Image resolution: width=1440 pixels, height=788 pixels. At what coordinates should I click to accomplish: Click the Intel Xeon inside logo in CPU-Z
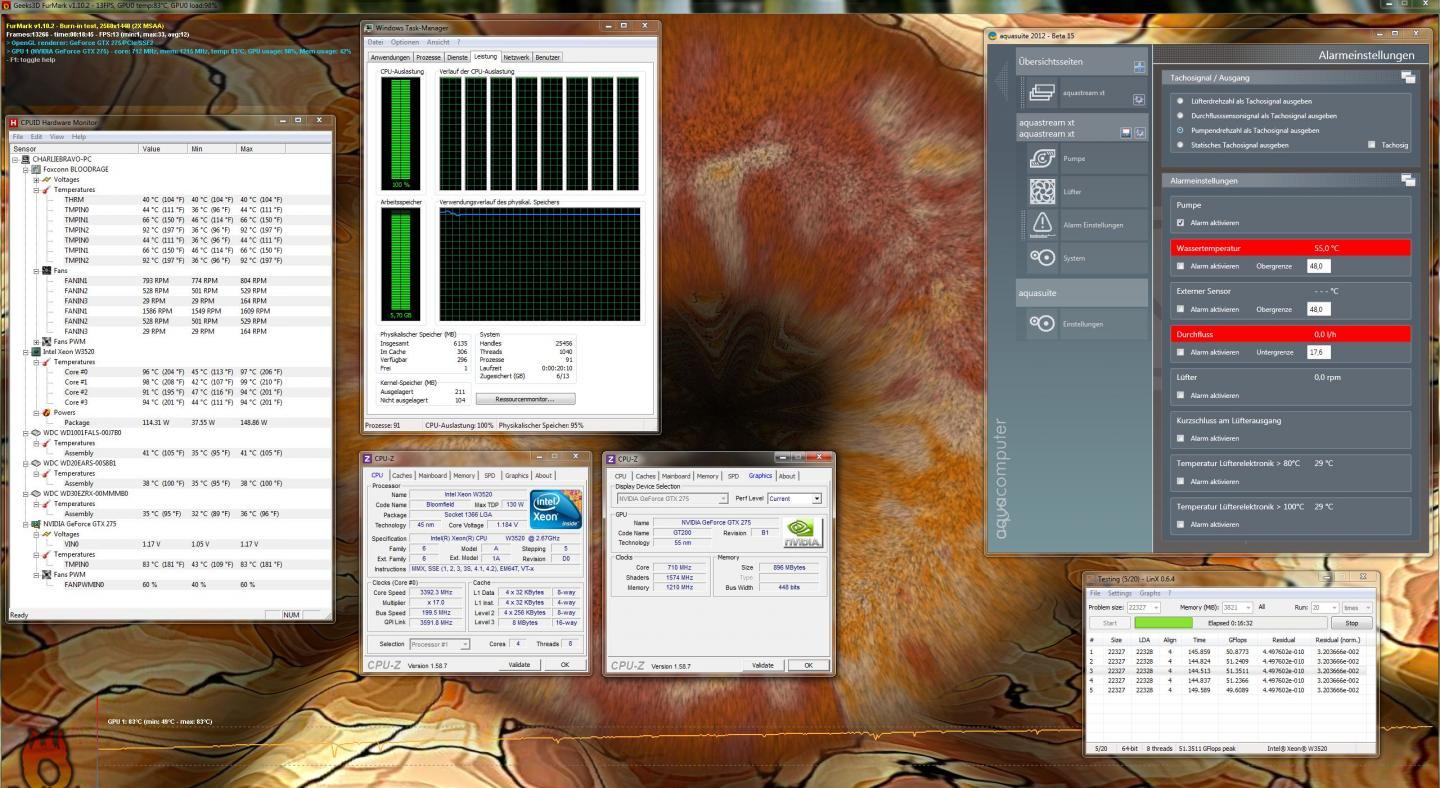(x=557, y=509)
